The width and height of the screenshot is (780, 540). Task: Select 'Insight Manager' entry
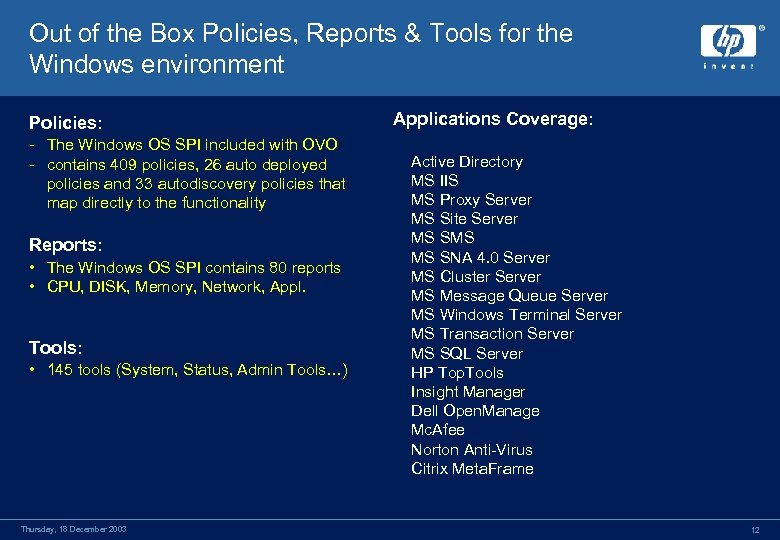click(468, 392)
